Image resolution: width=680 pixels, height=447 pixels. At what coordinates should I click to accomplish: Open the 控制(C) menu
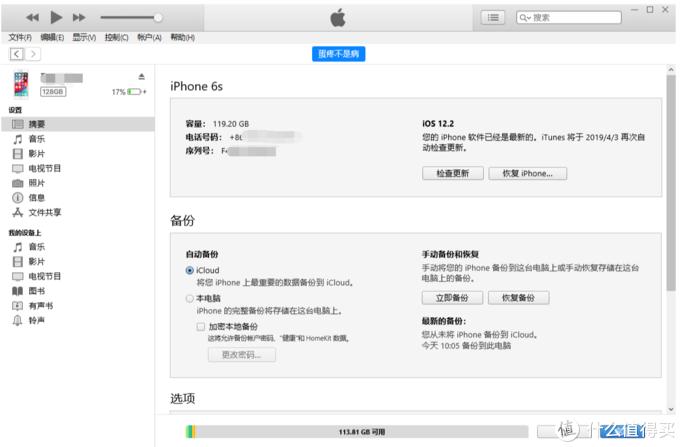click(116, 37)
